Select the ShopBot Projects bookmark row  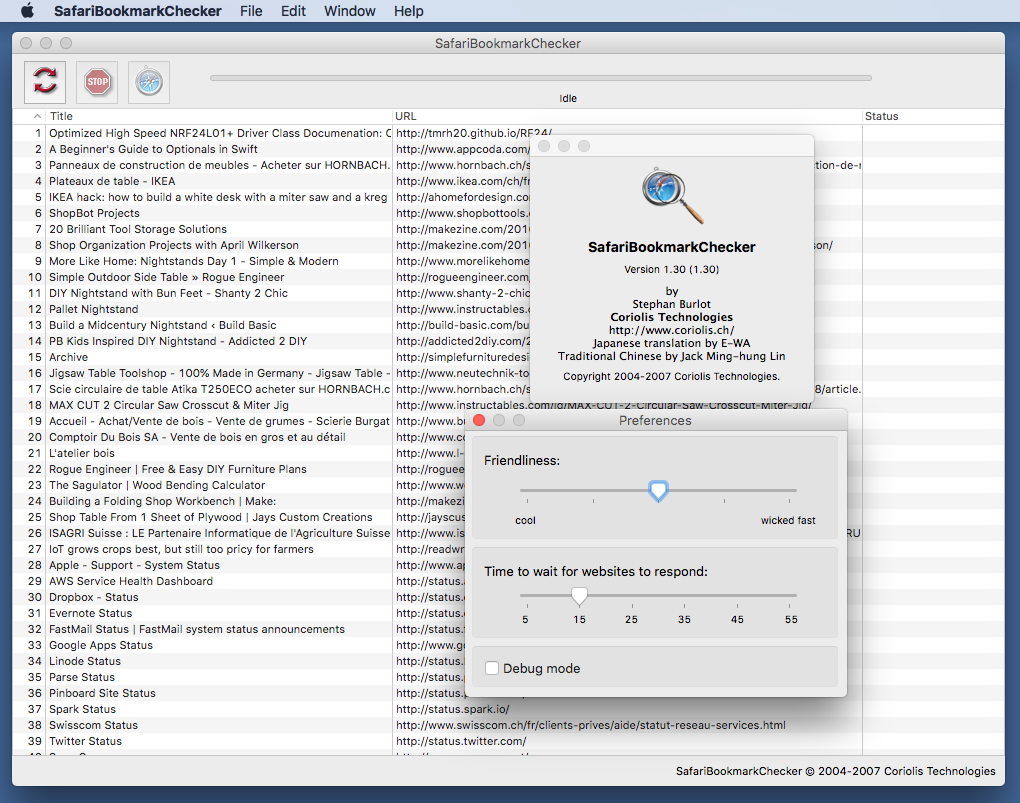[94, 213]
